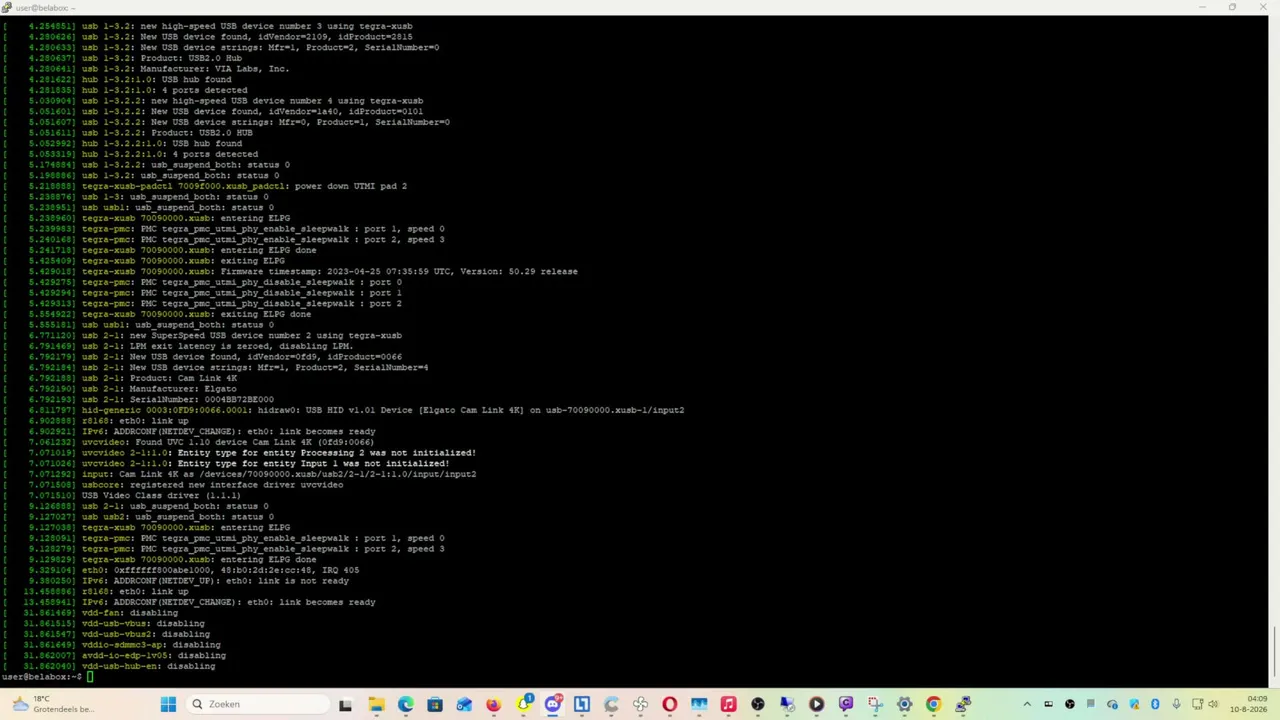Open Microsoft Store from the taskbar
Screen dimensions: 1280x720
click(435, 704)
